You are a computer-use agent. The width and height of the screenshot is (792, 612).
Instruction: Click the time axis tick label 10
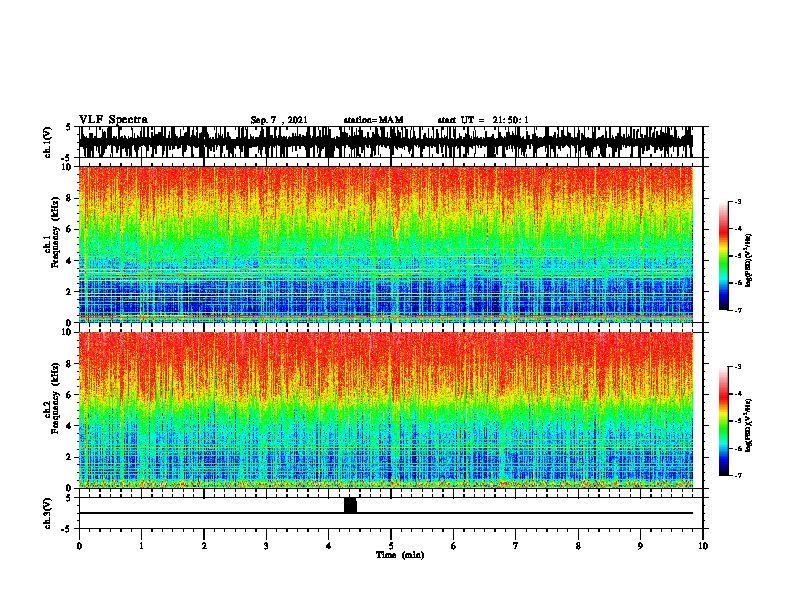pos(703,546)
